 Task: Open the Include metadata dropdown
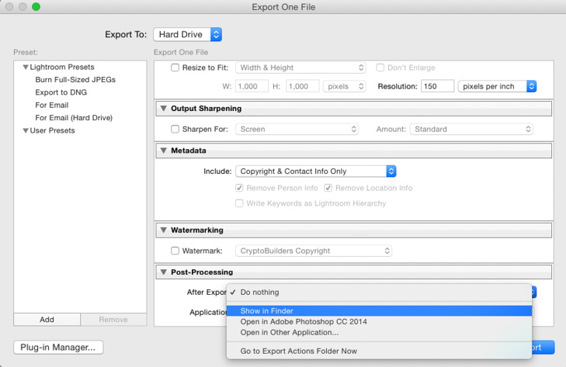click(315, 171)
